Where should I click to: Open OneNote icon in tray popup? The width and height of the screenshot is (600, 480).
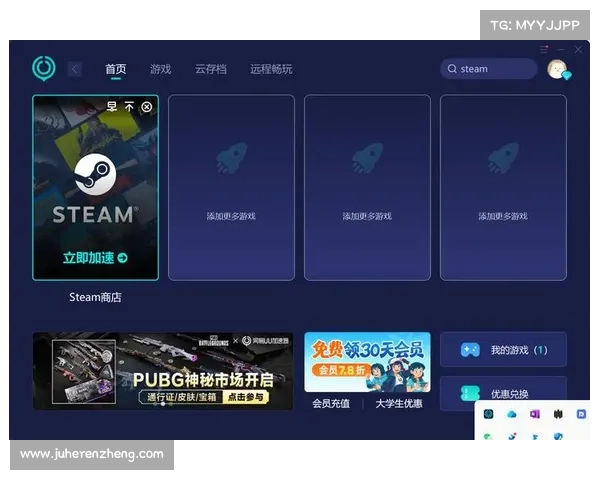[x=535, y=414]
